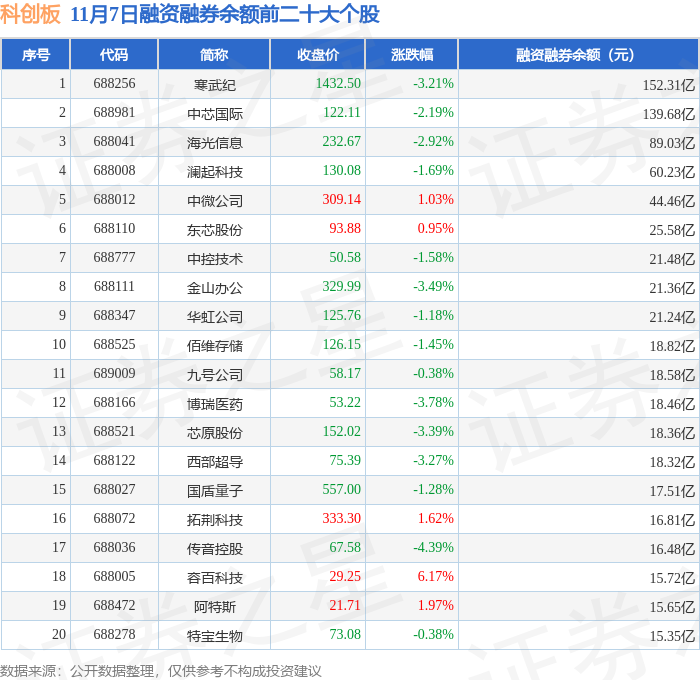The height and width of the screenshot is (680, 700).
Task: Select stock code 688525
Action: tap(114, 345)
